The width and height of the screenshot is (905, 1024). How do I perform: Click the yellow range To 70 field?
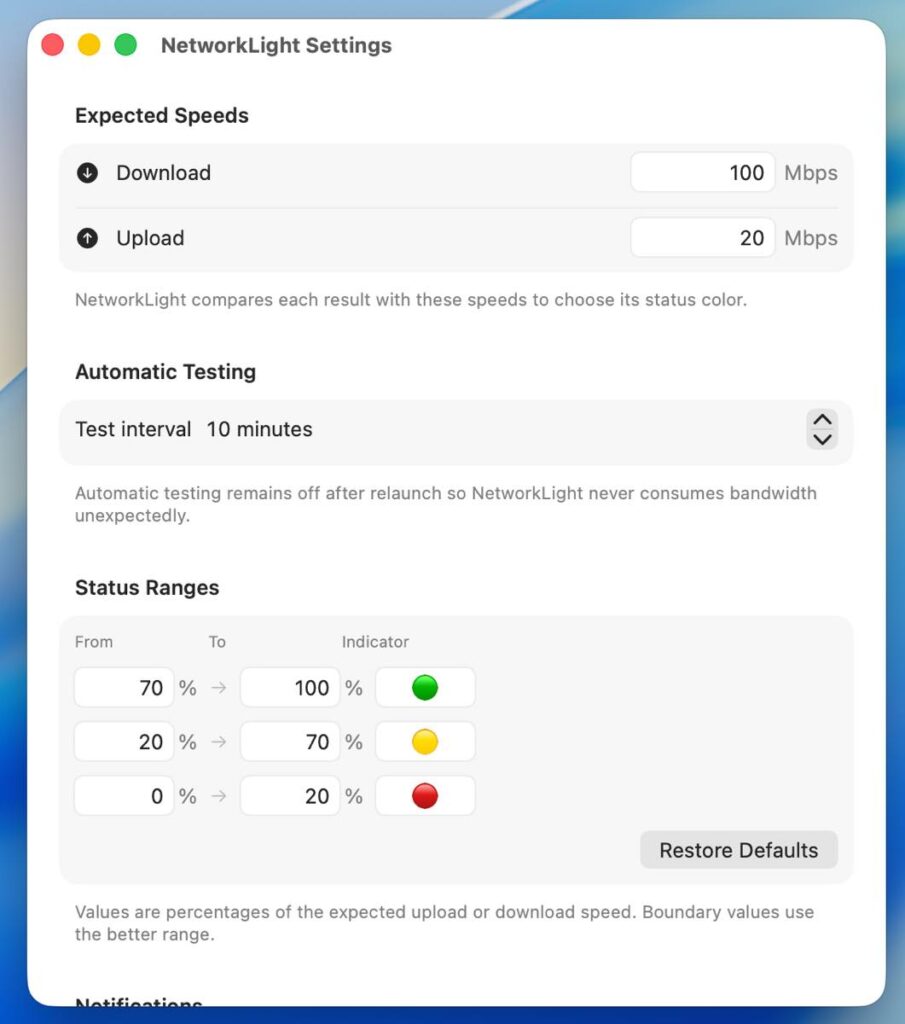(290, 742)
